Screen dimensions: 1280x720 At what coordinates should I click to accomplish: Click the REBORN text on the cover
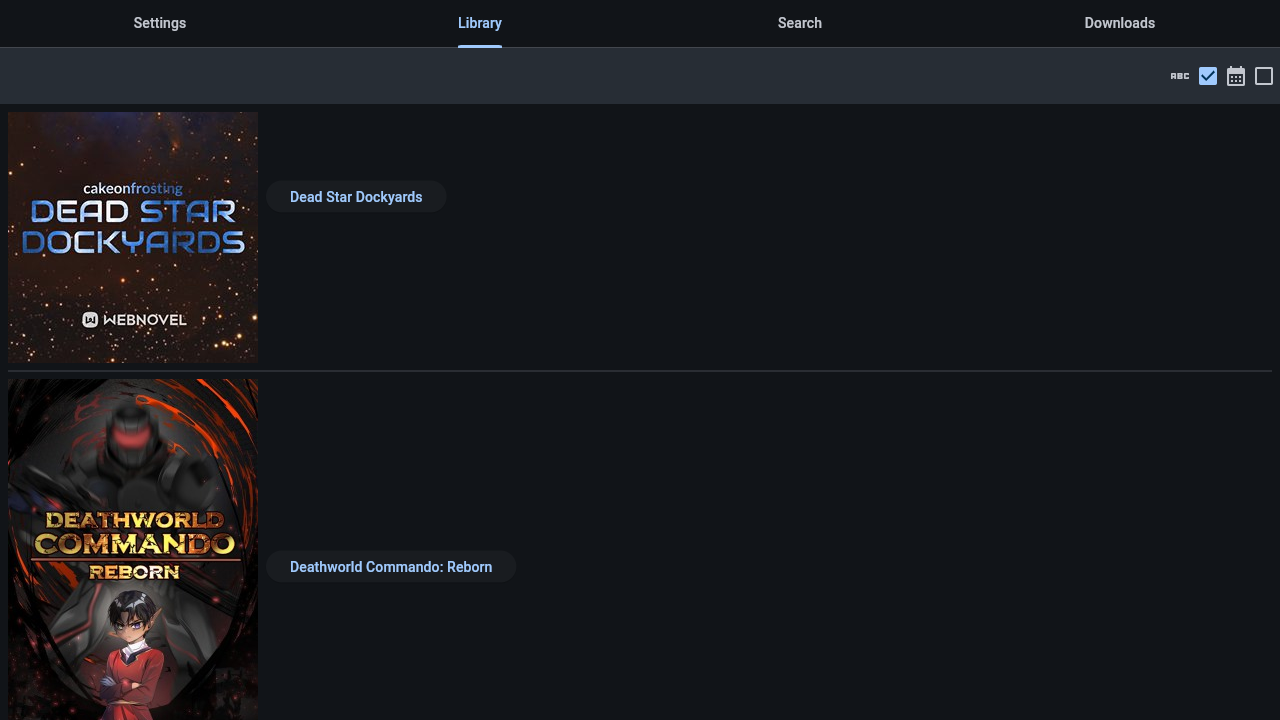(x=134, y=572)
